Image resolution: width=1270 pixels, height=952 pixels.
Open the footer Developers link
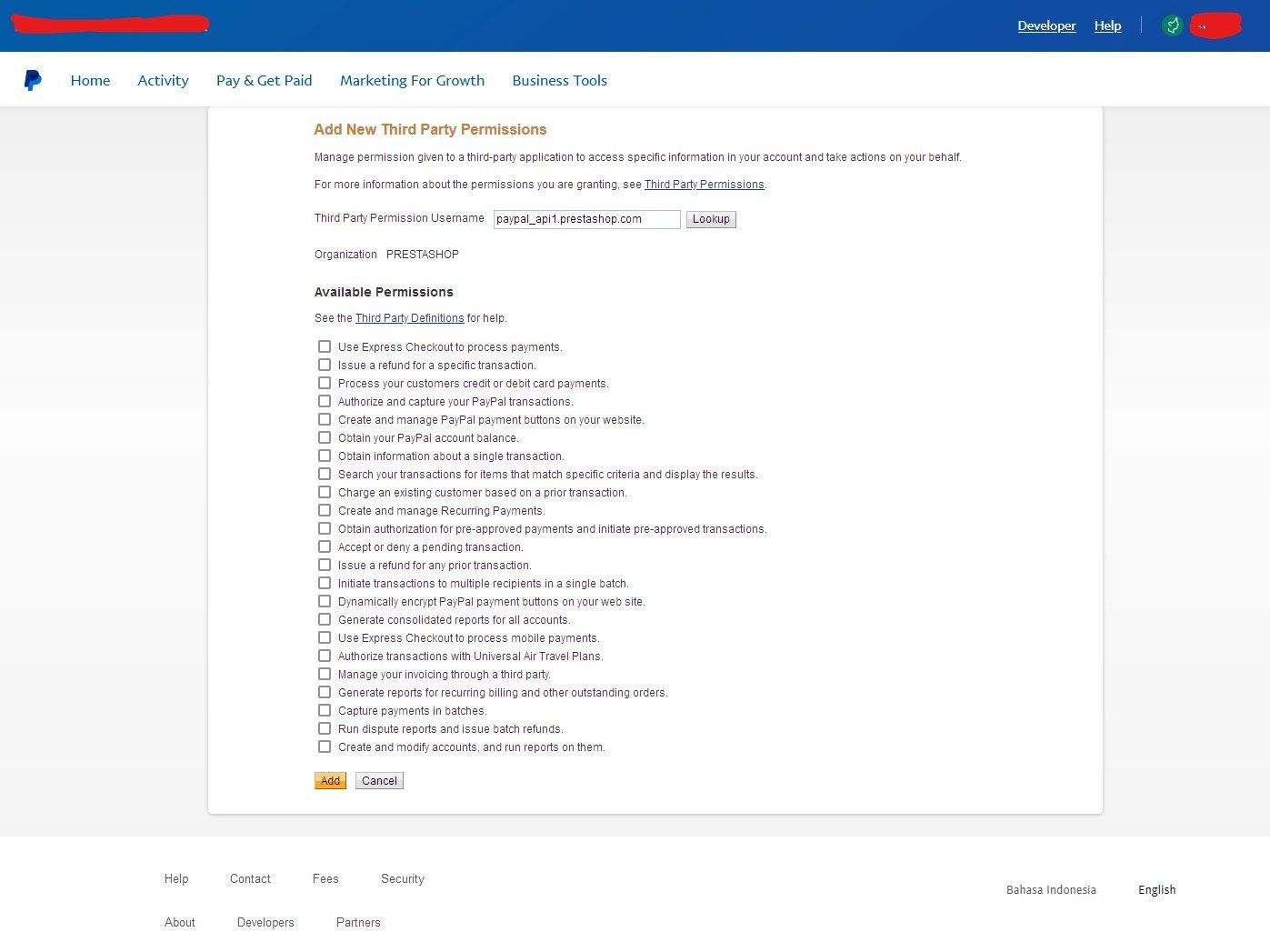[x=265, y=923]
